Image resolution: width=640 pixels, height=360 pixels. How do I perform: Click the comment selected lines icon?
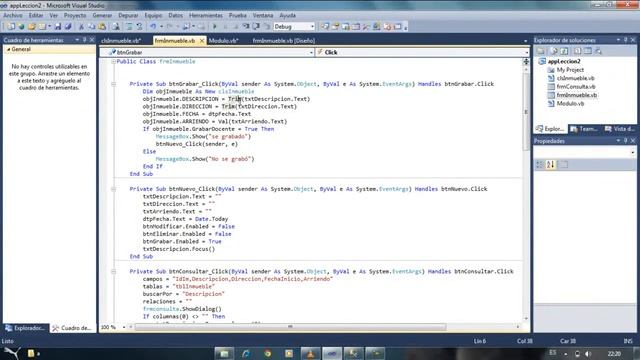pyautogui.click(x=129, y=27)
